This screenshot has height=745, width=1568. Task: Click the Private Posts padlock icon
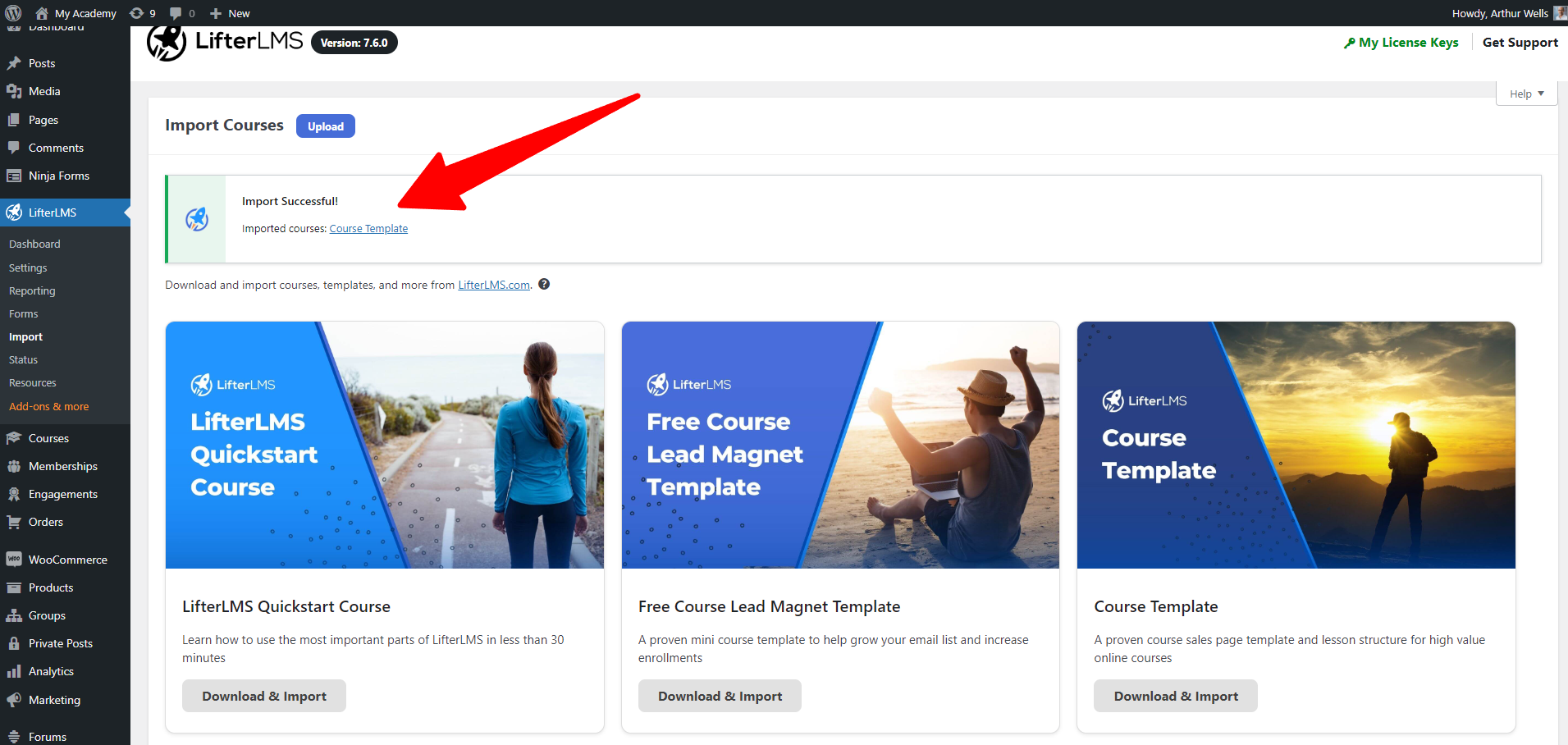pyautogui.click(x=15, y=643)
